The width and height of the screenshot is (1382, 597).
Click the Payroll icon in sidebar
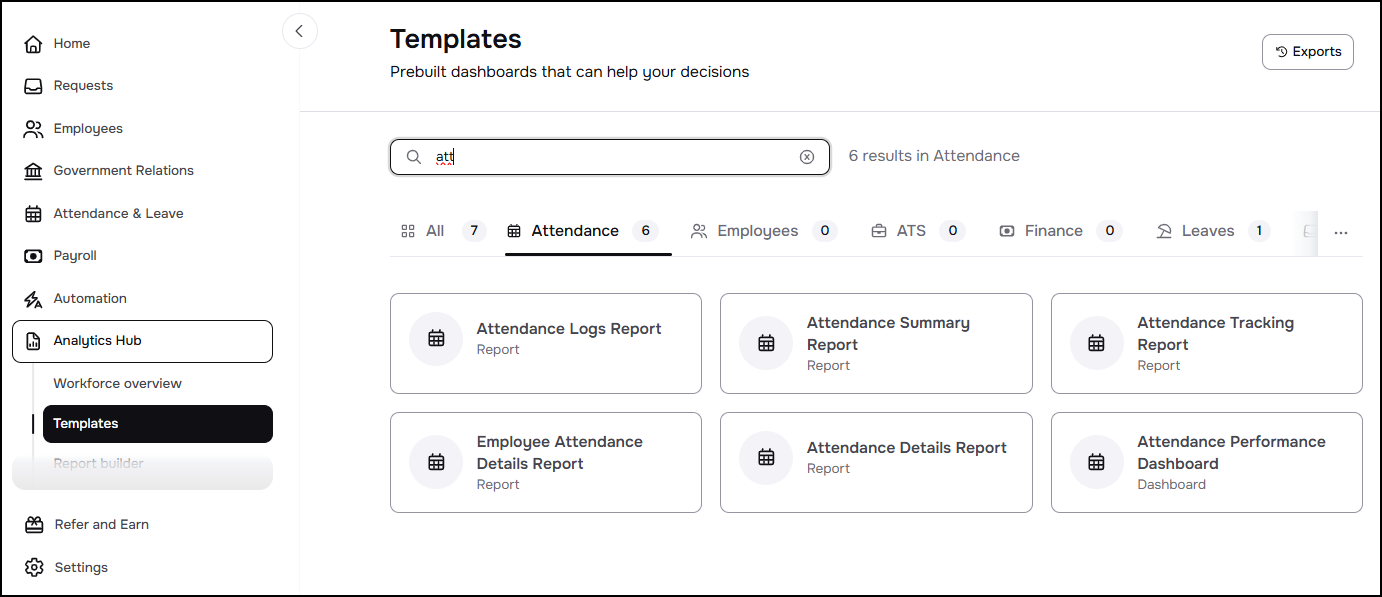[x=34, y=256]
